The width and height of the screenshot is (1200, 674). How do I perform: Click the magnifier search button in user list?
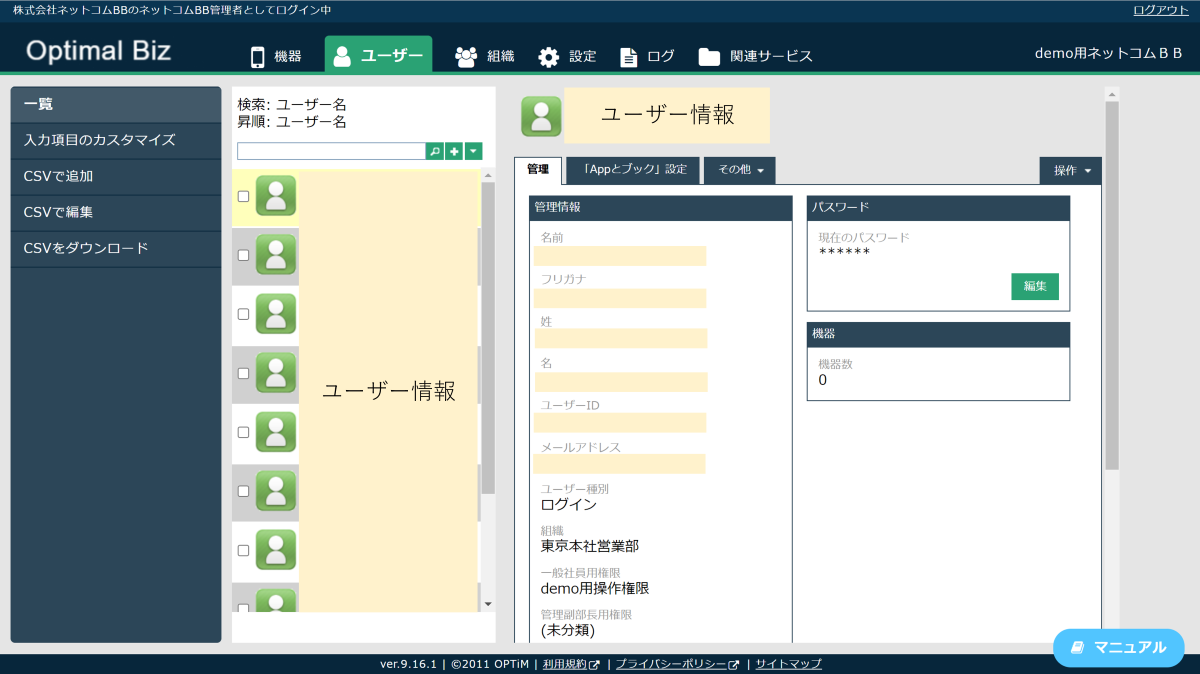click(435, 151)
